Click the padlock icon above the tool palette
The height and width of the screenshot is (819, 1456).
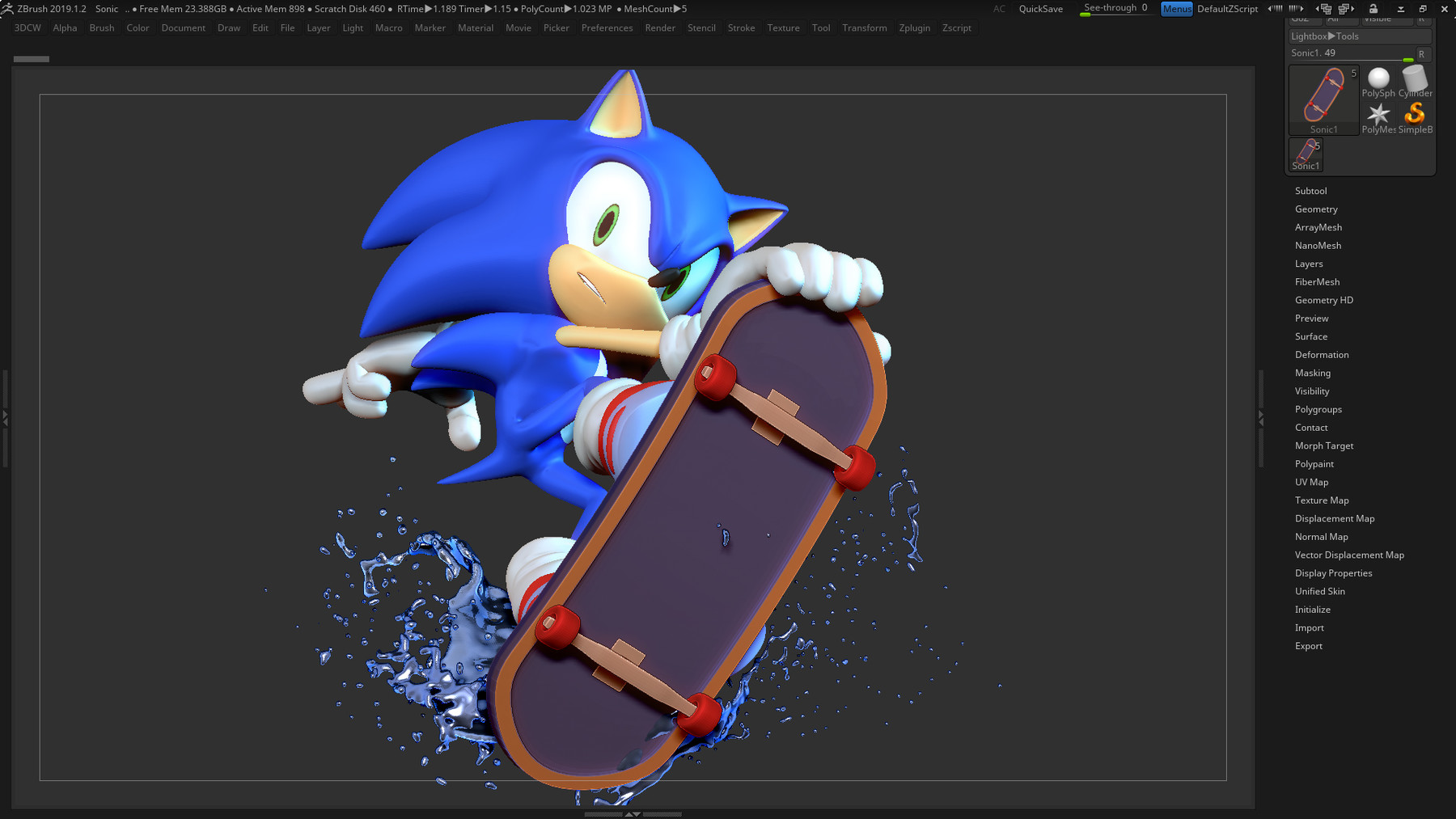(x=1373, y=9)
